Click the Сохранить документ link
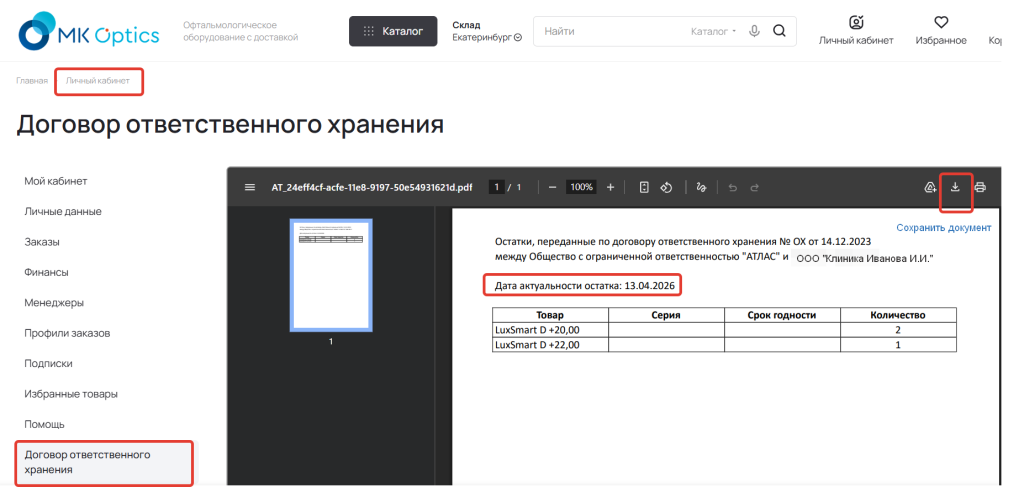 point(943,228)
